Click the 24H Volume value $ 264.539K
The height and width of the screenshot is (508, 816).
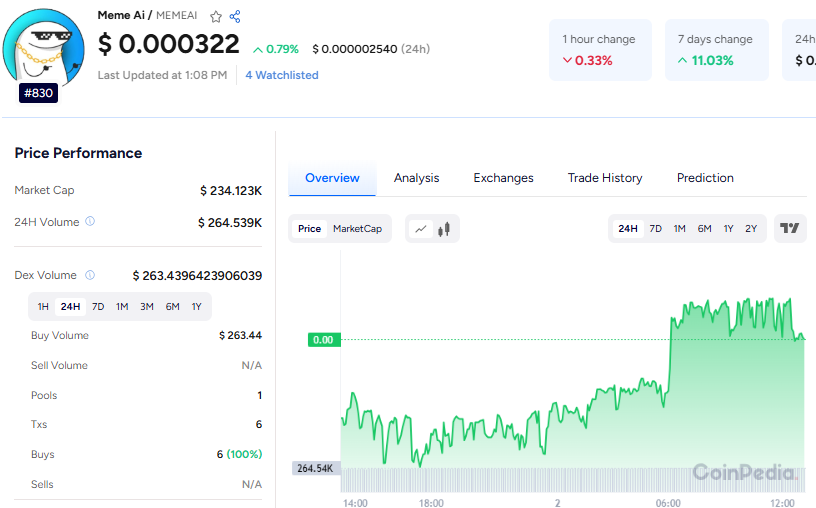tap(230, 222)
